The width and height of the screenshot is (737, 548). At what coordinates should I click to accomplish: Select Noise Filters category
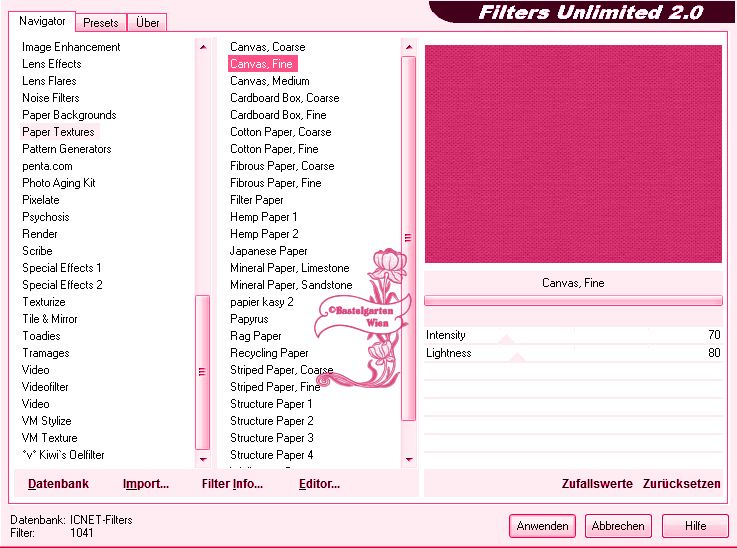(51, 98)
